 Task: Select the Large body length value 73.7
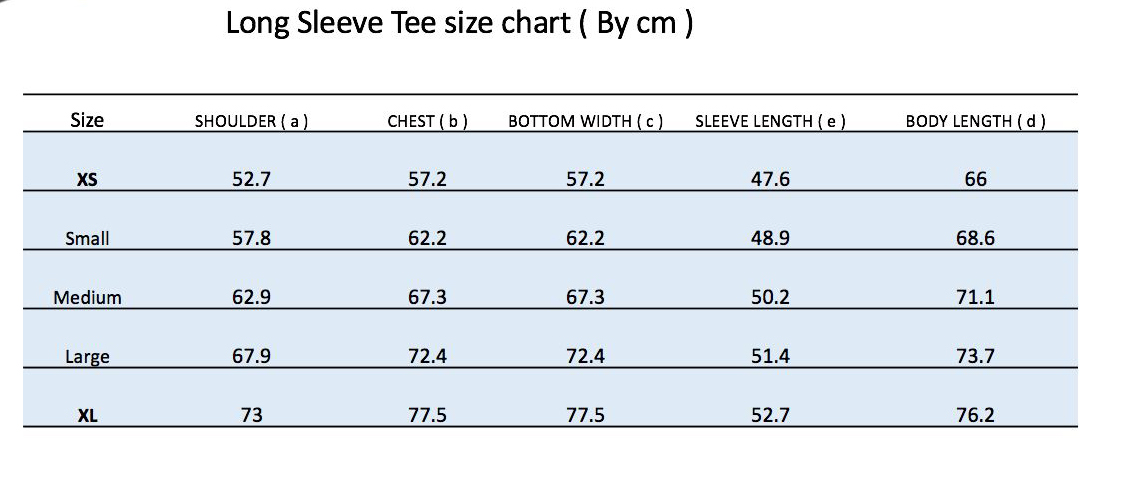click(x=975, y=356)
